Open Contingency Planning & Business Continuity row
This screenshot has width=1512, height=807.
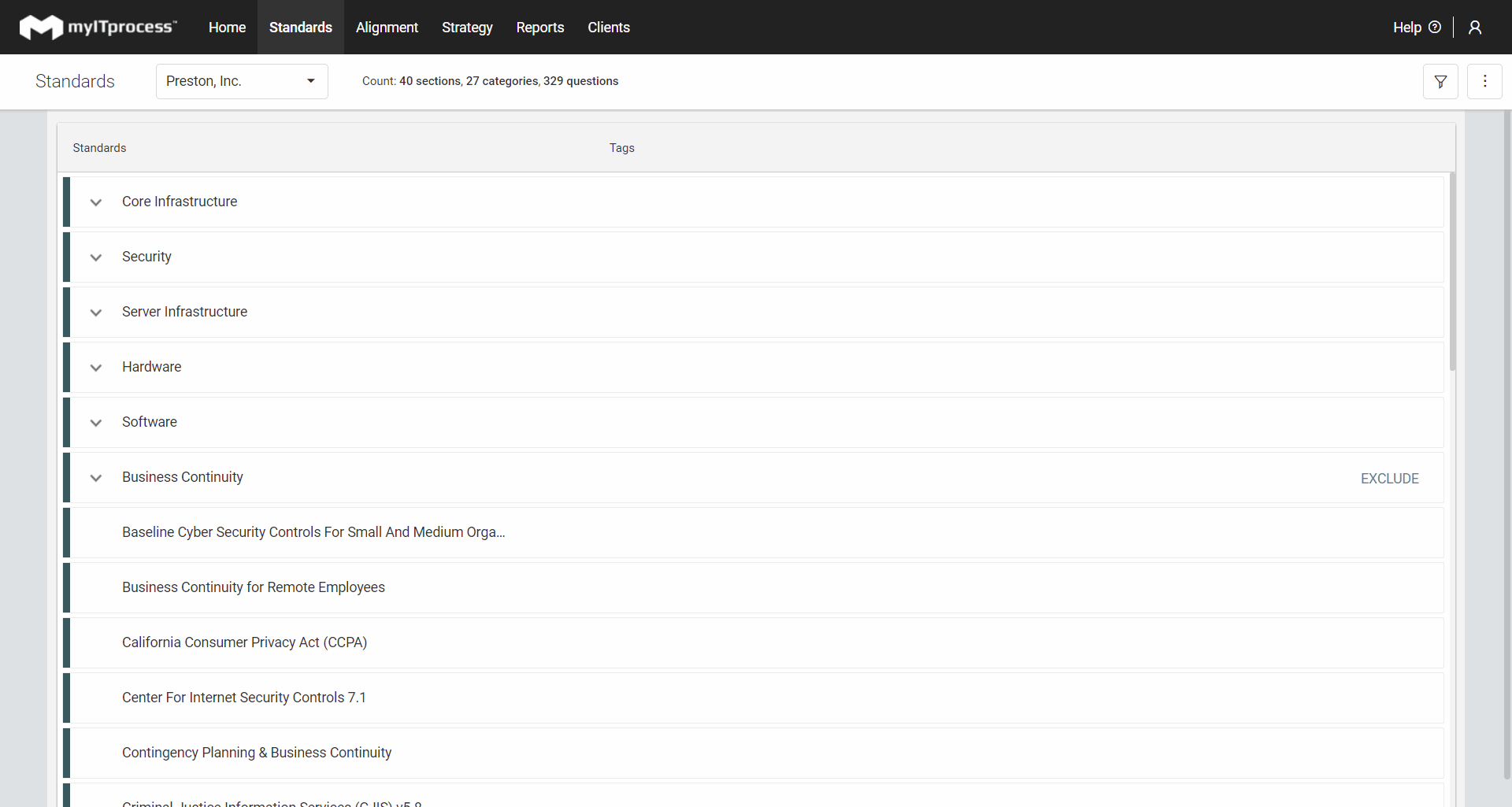pos(754,753)
